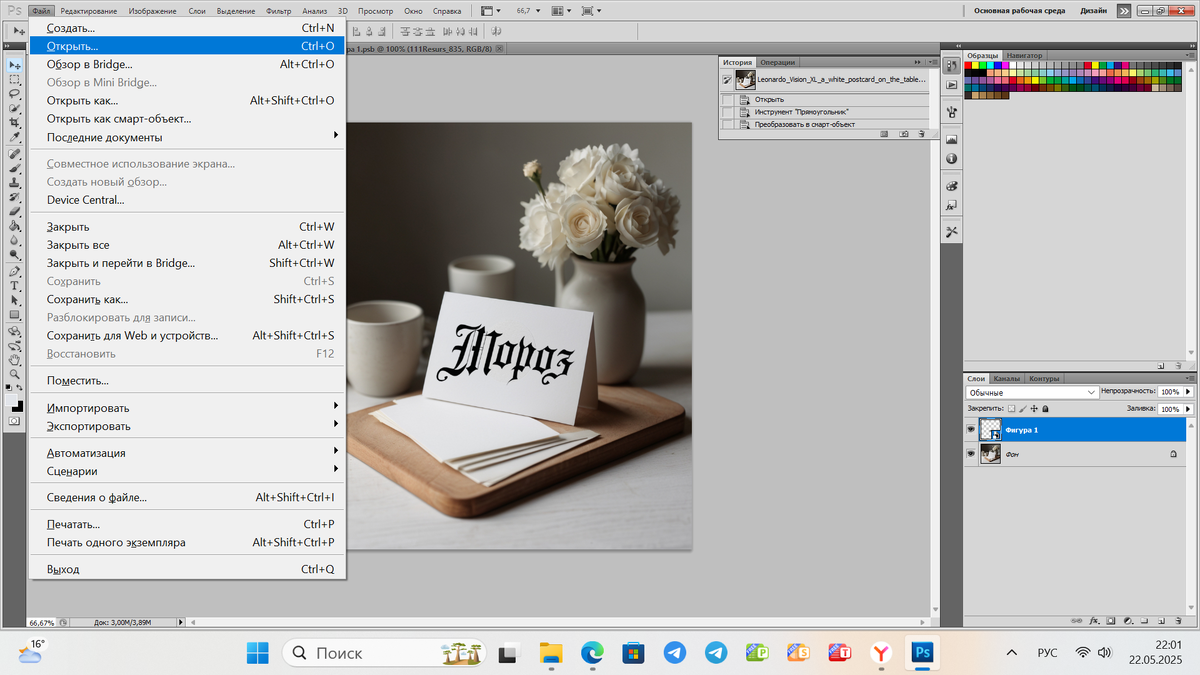
Task: Click the trash icon in the Layers panel
Action: coord(1176,619)
